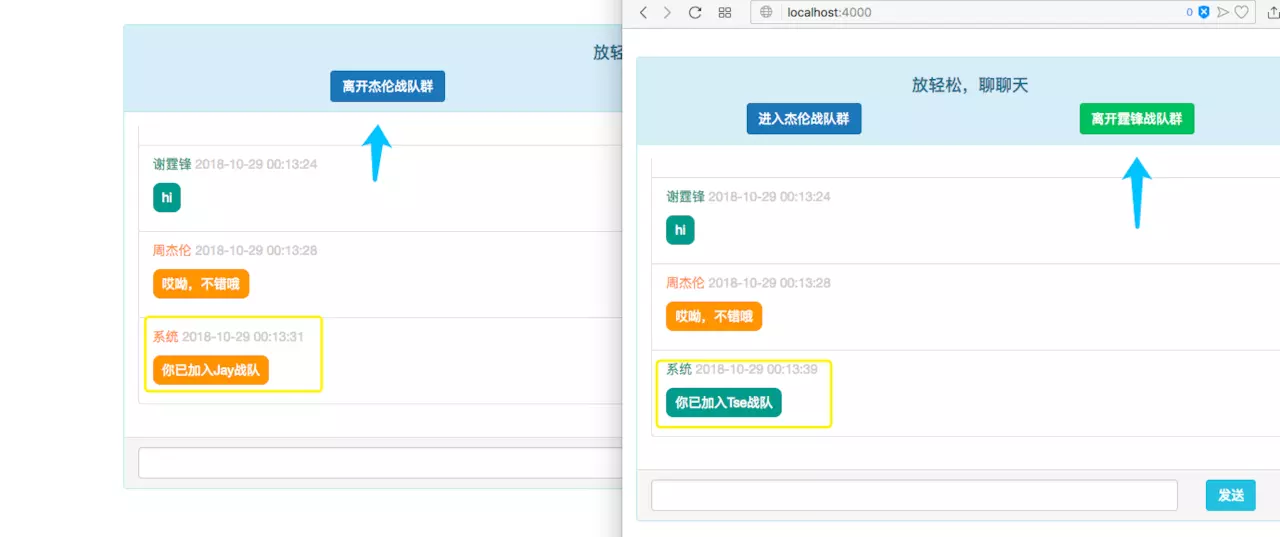Click the green hi bubble in right window
The width and height of the screenshot is (1280, 537).
[x=680, y=230]
